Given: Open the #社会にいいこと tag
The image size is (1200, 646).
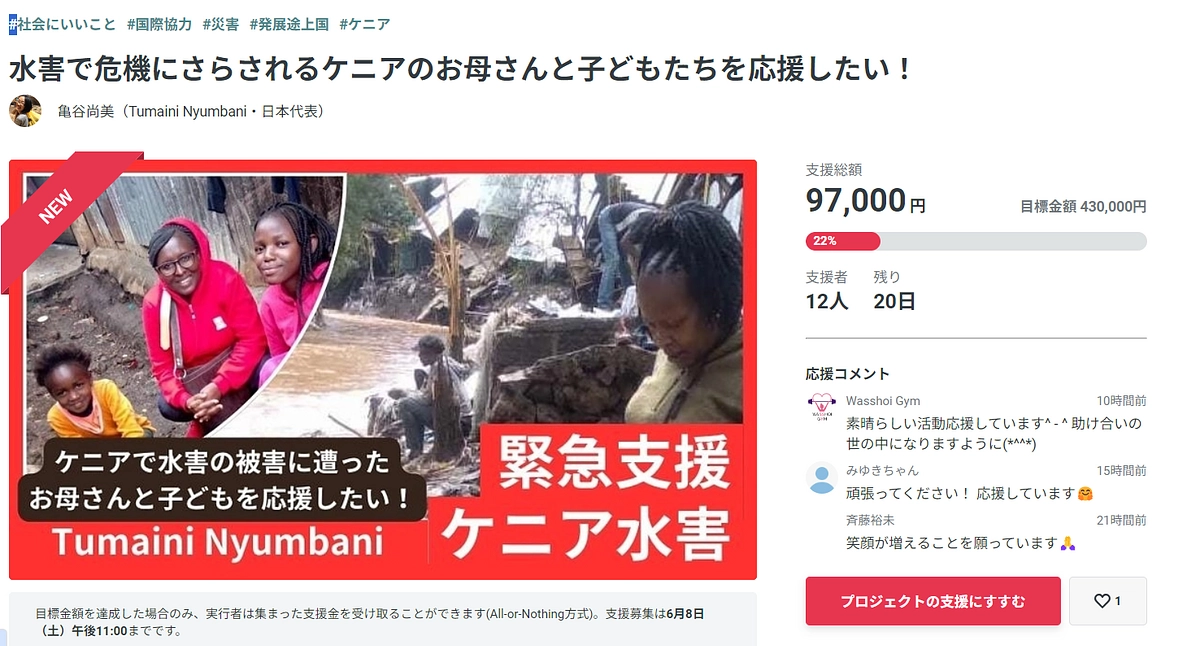Looking at the screenshot, I should point(61,24).
